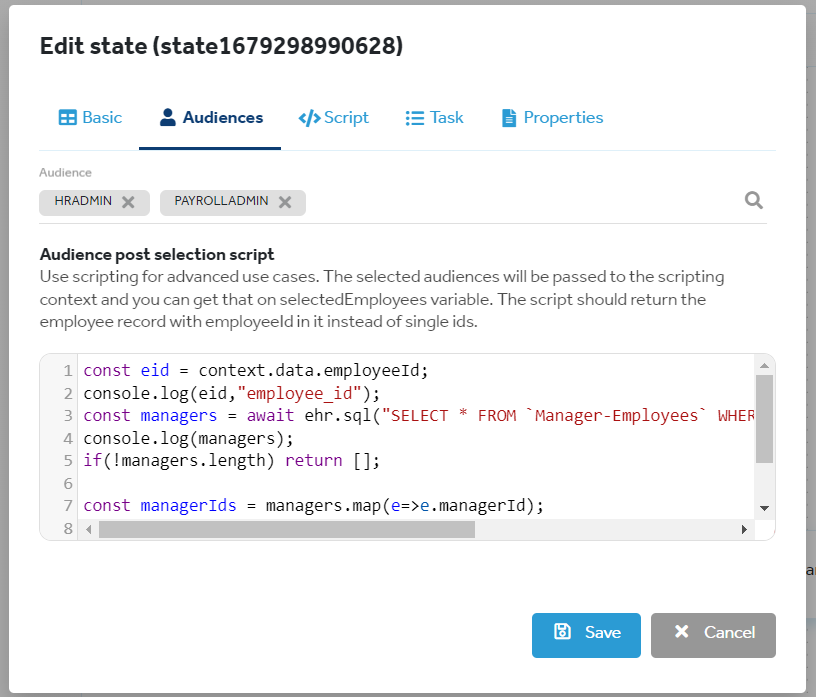Viewport: 816px width, 697px height.
Task: Go to the Properties tab
Action: pyautogui.click(x=552, y=118)
